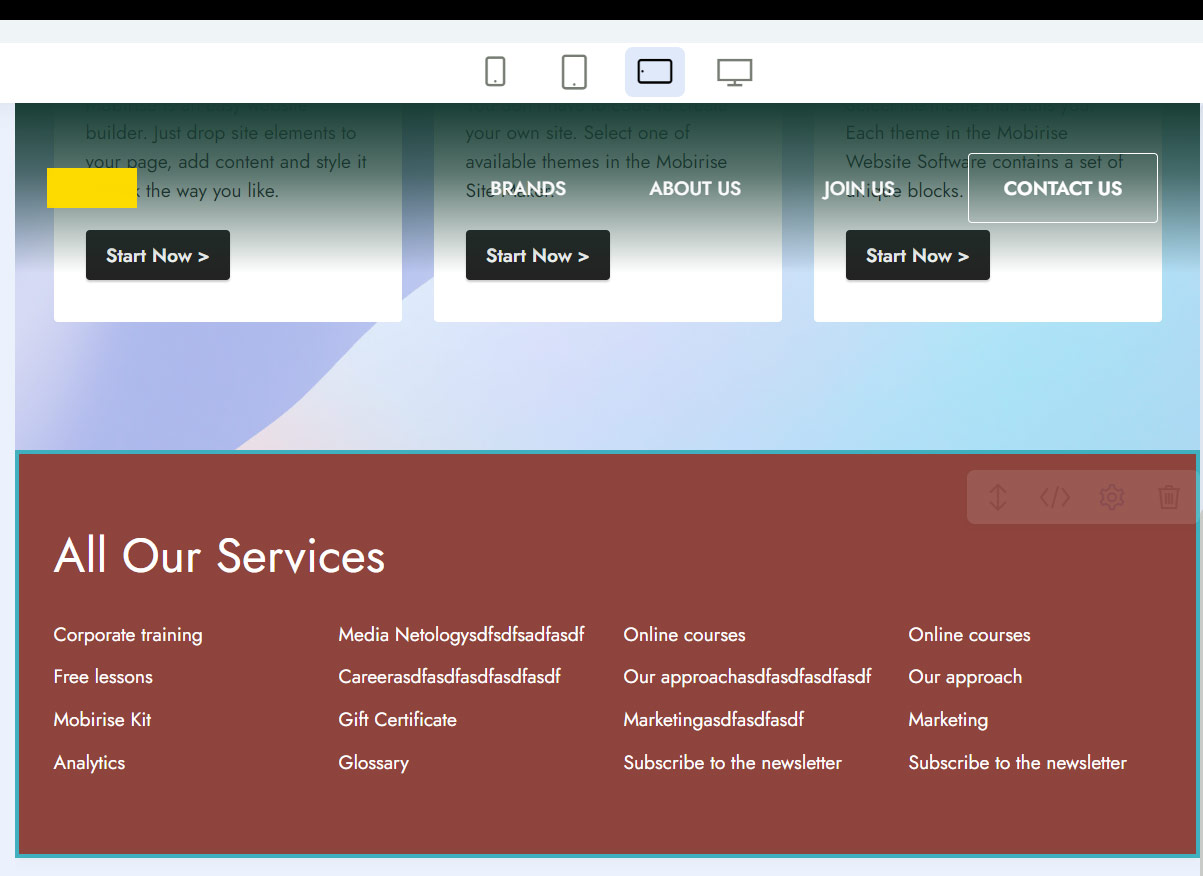Delete block with trash icon
This screenshot has width=1203, height=876.
pos(1168,497)
